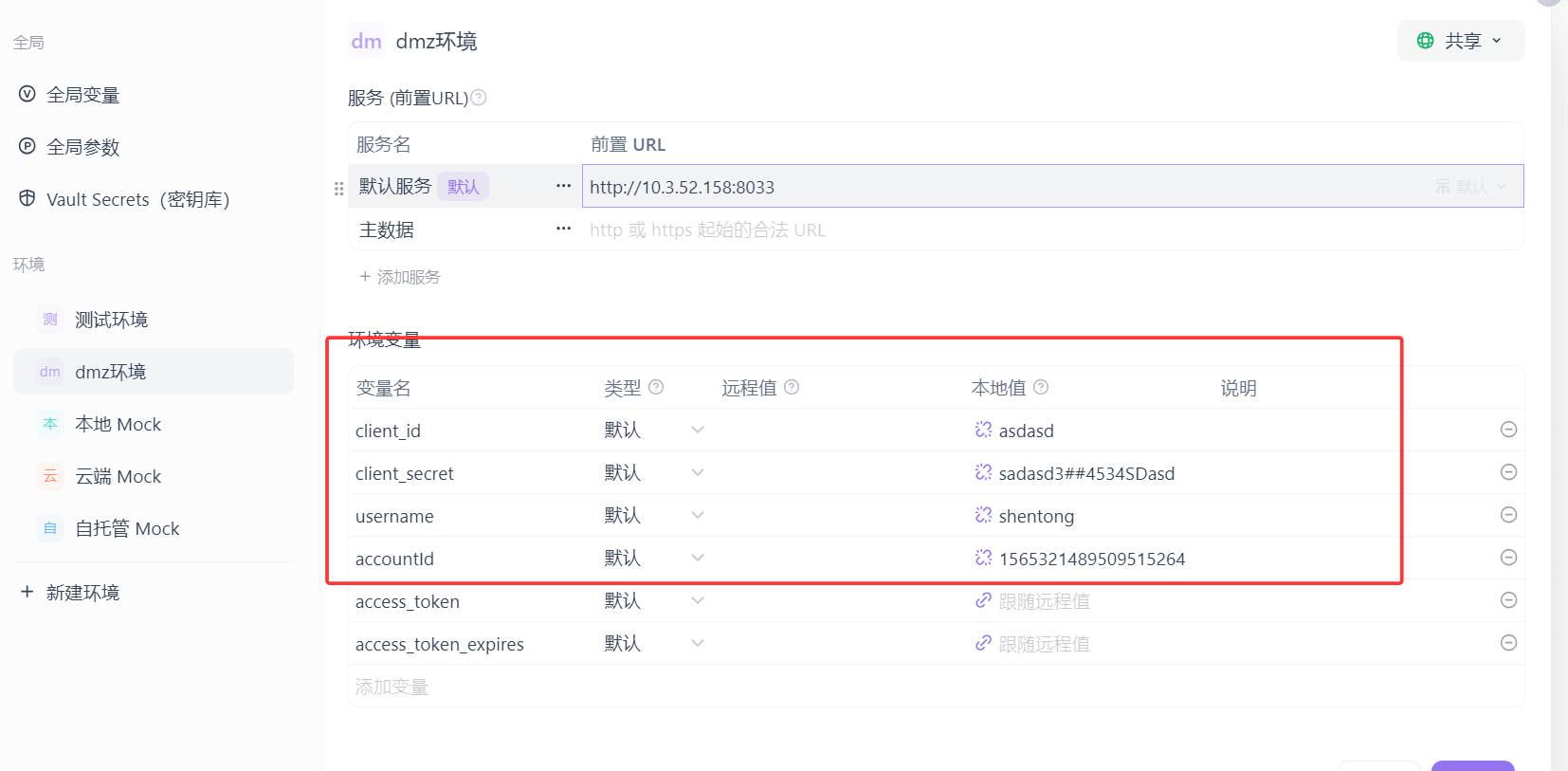This screenshot has width=1568, height=771.
Task: Click the 主数据 service name
Action: click(x=387, y=229)
